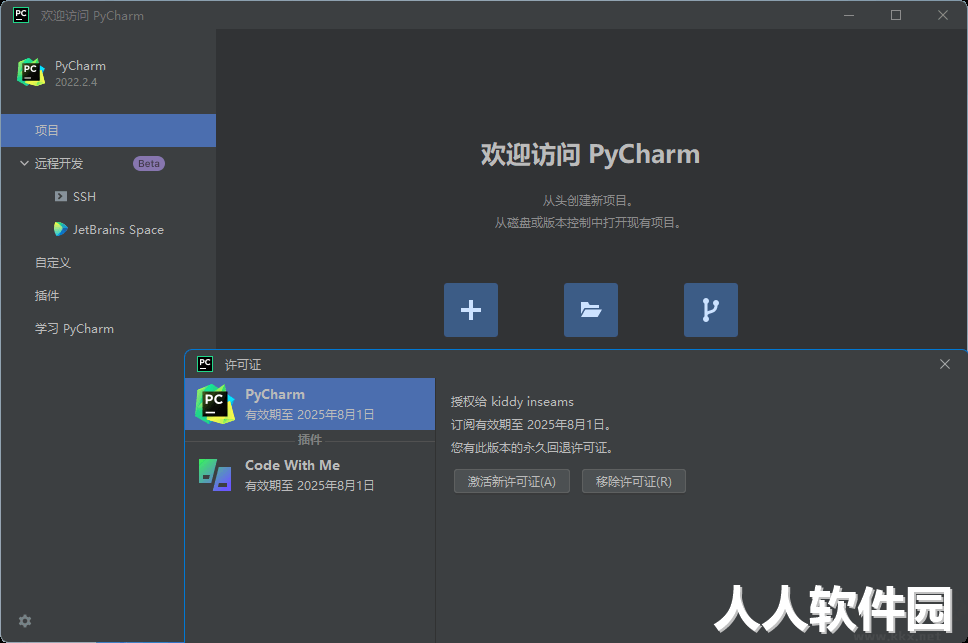
Task: Click the Code With Me plugin icon
Action: pyautogui.click(x=215, y=475)
